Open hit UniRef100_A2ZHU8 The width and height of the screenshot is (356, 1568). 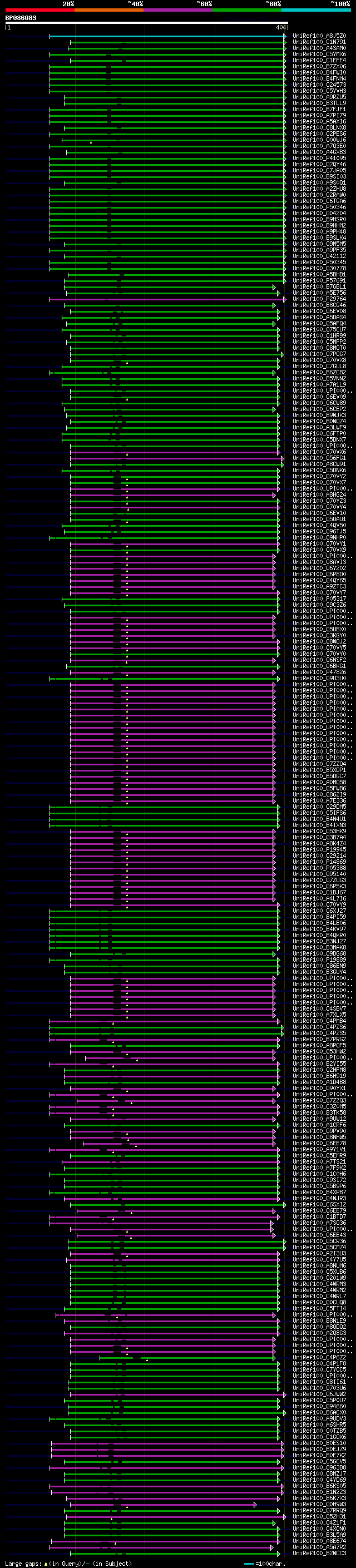[319, 189]
